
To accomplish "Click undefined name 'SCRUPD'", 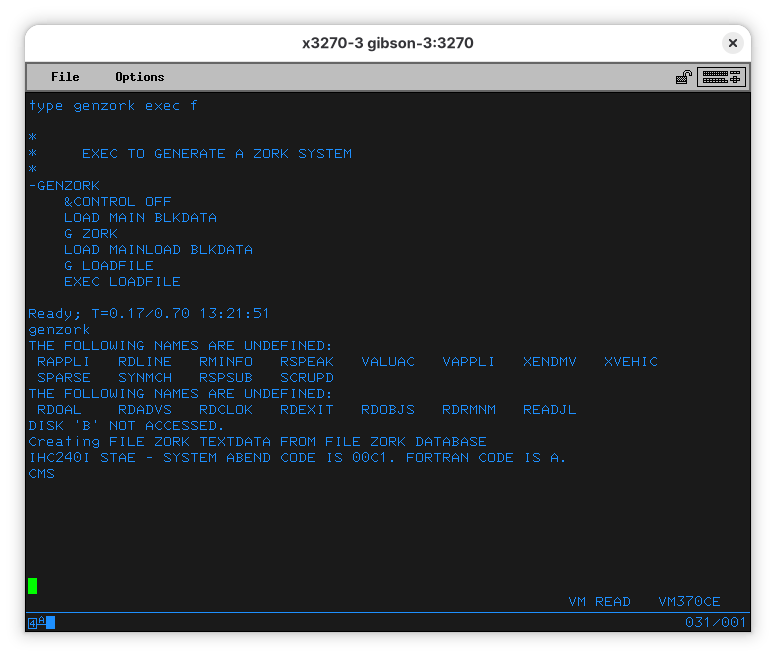I will tap(307, 377).
